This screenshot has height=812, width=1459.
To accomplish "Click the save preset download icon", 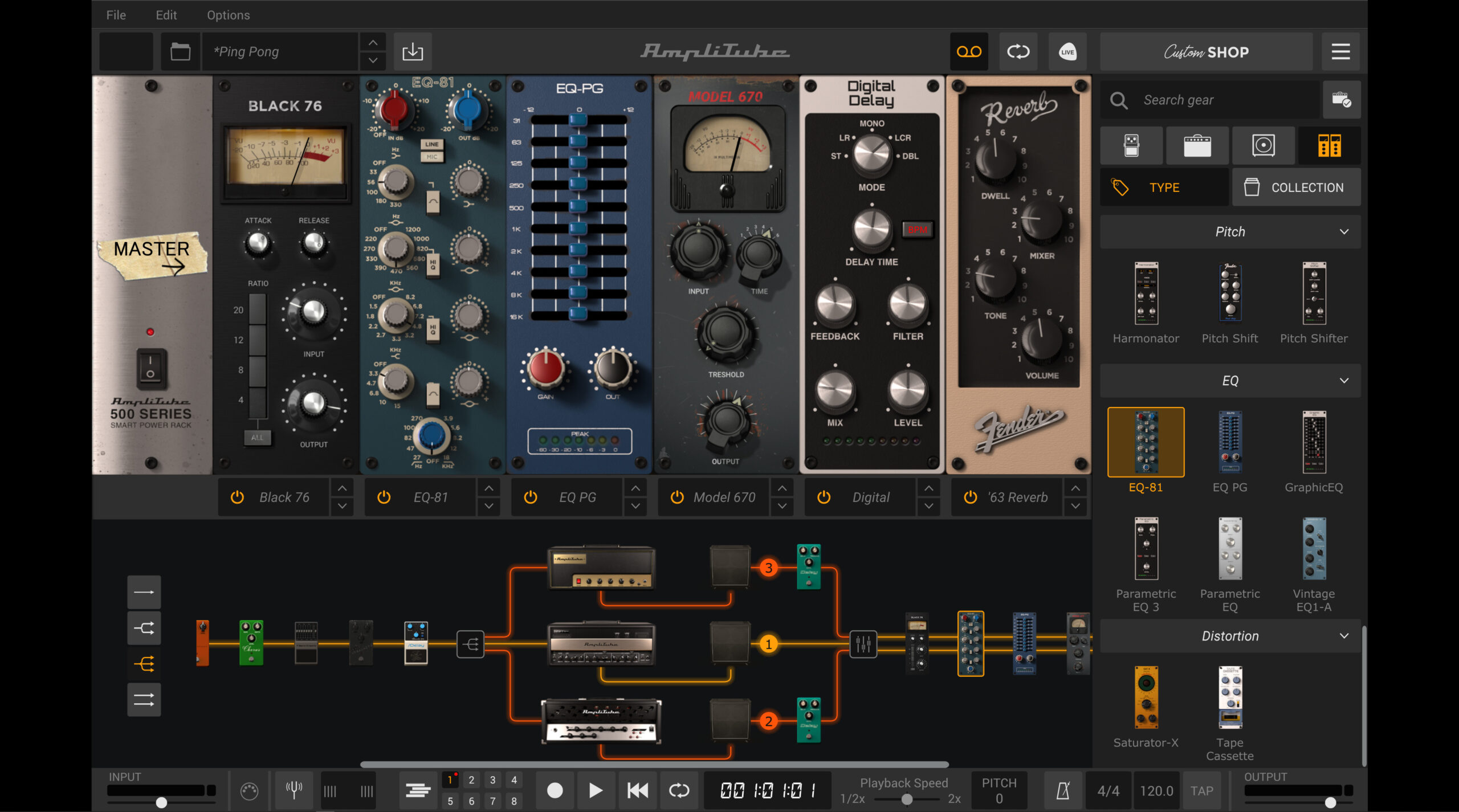I will [x=413, y=52].
